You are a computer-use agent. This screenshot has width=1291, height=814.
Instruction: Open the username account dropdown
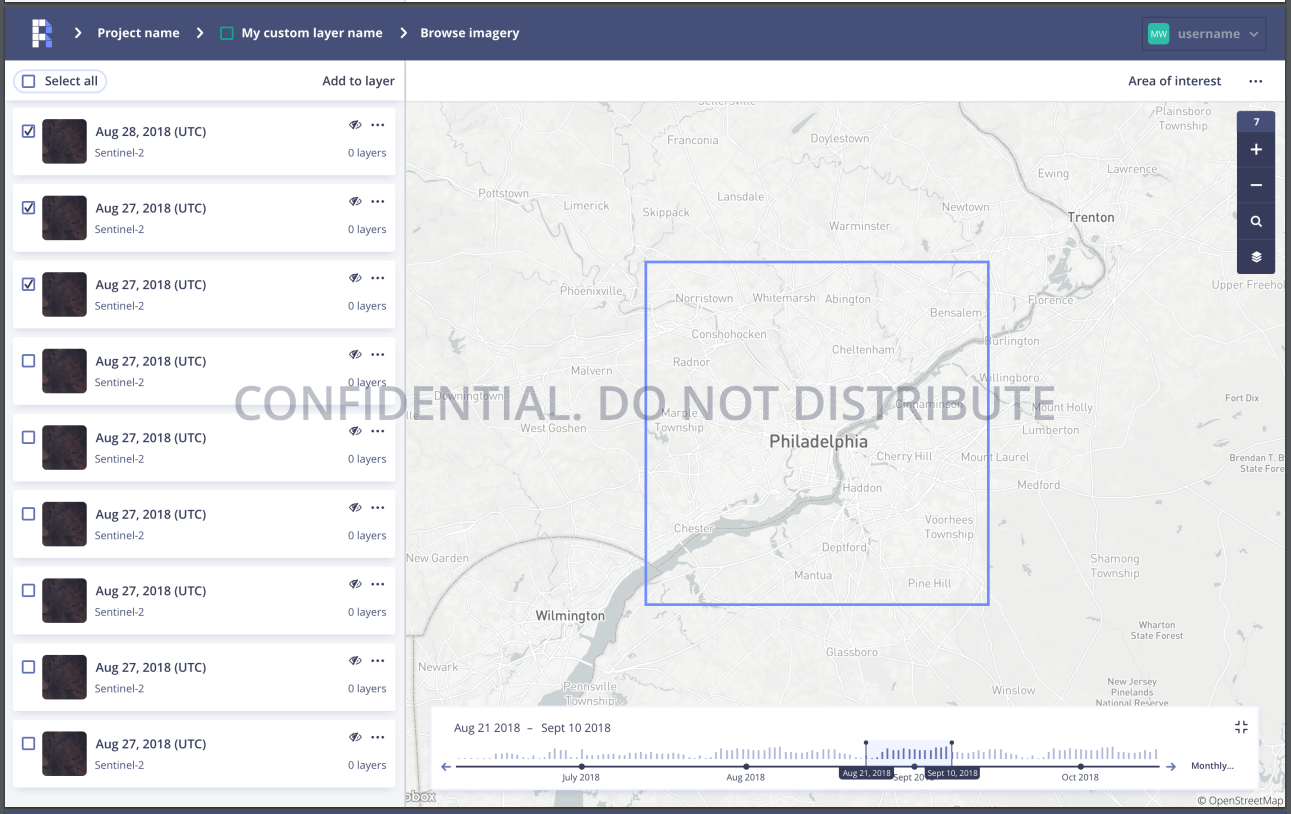[x=1205, y=34]
